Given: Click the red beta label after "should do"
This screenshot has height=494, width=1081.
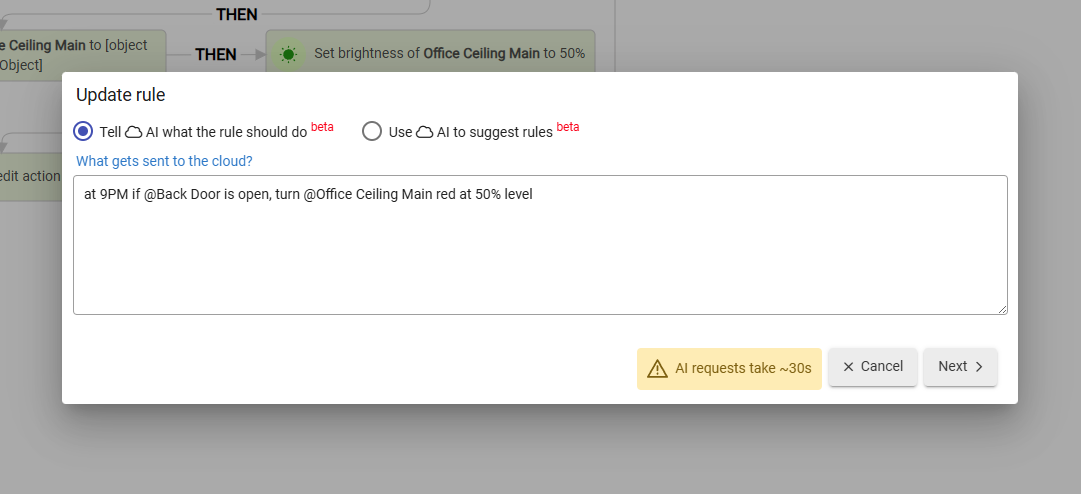Looking at the screenshot, I should [x=322, y=127].
